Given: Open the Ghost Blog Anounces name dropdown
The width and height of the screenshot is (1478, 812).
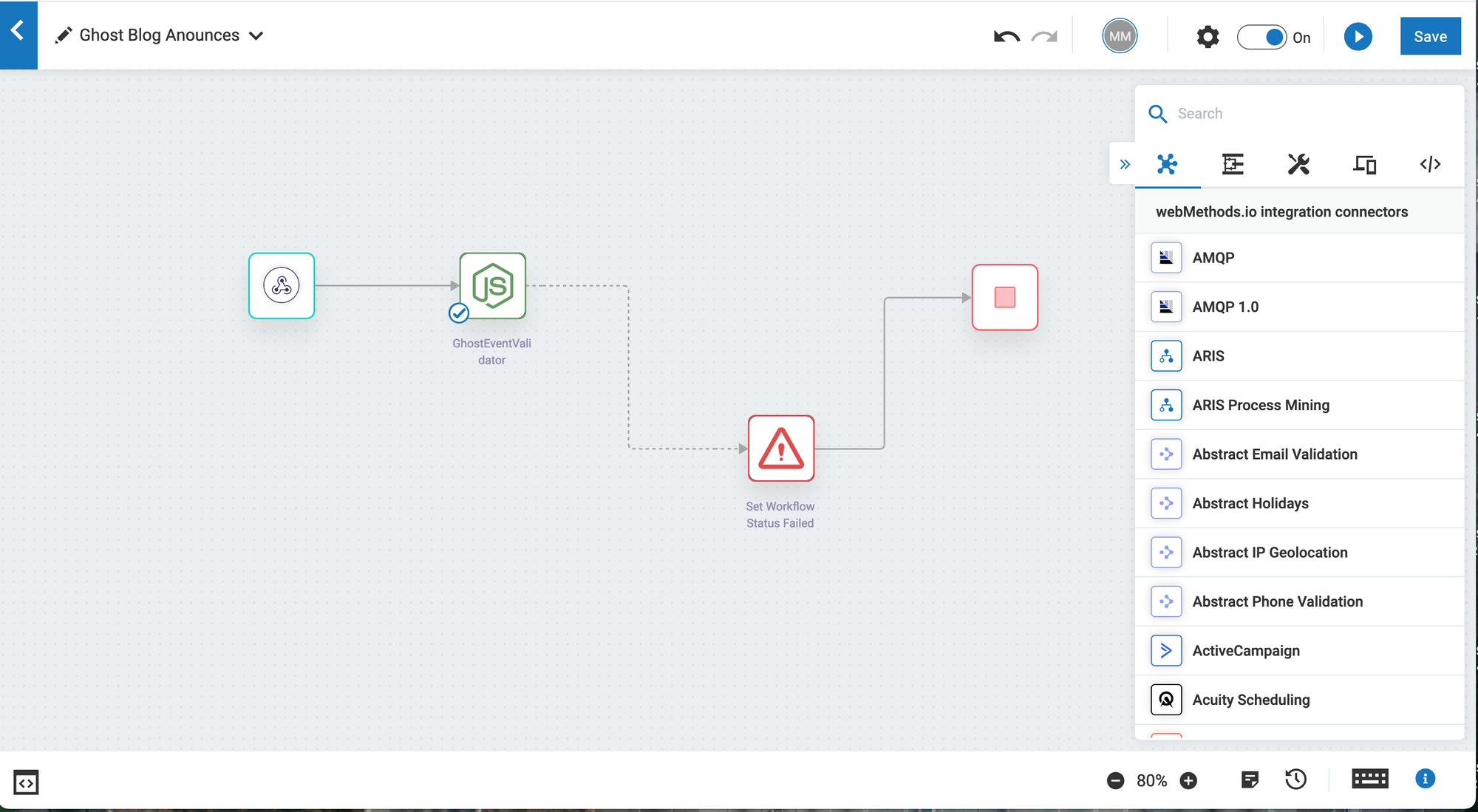Looking at the screenshot, I should coord(256,35).
